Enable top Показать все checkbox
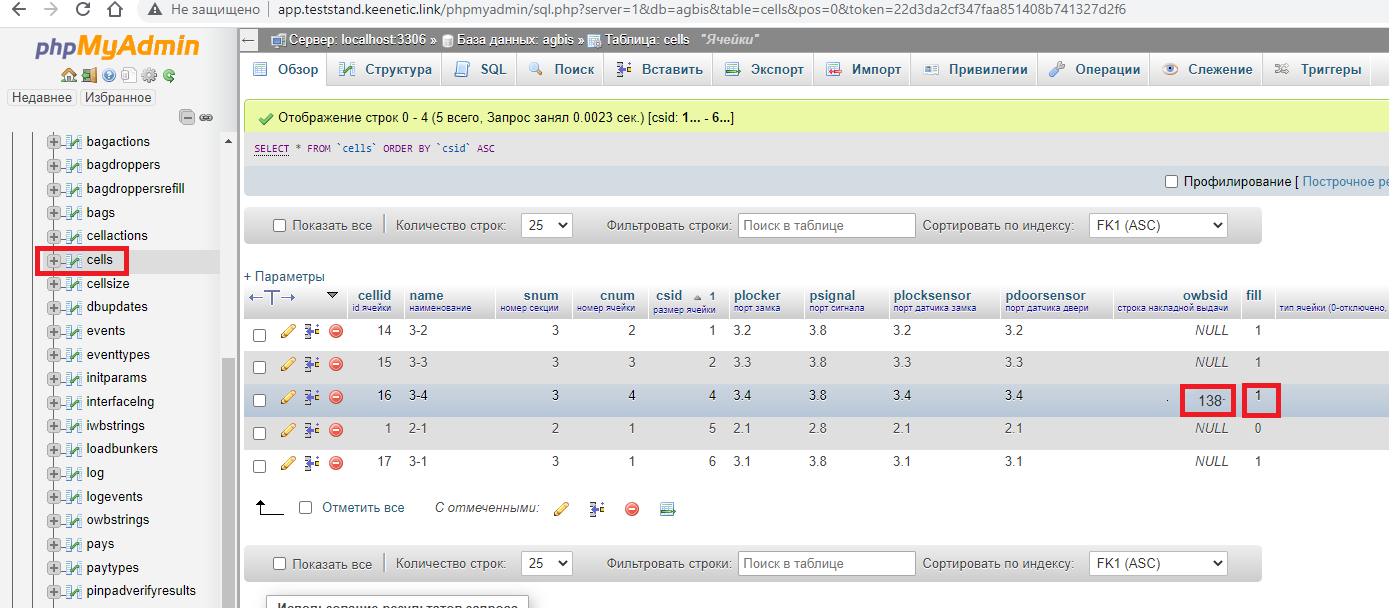This screenshot has height=608, width=1389. 280,226
